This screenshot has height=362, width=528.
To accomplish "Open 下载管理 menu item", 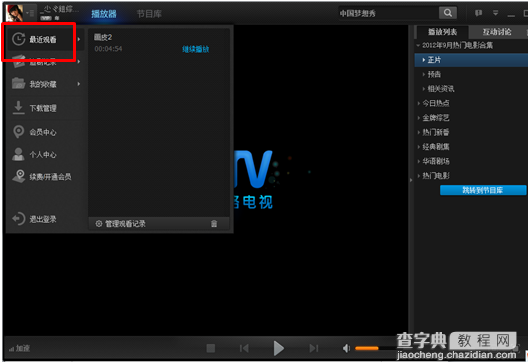I will 43,108.
